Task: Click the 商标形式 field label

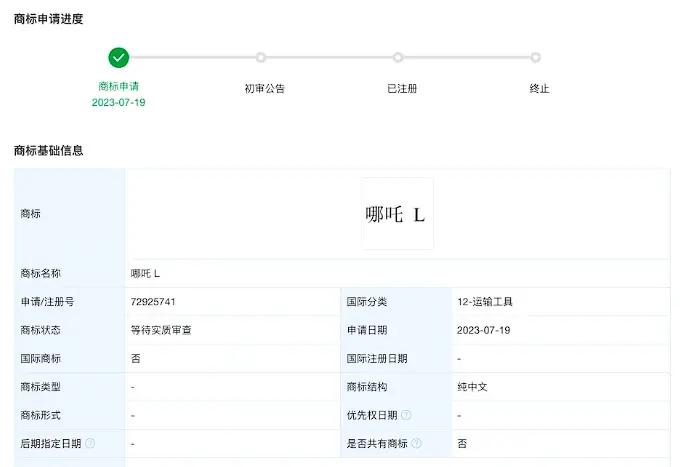Action: [40, 415]
